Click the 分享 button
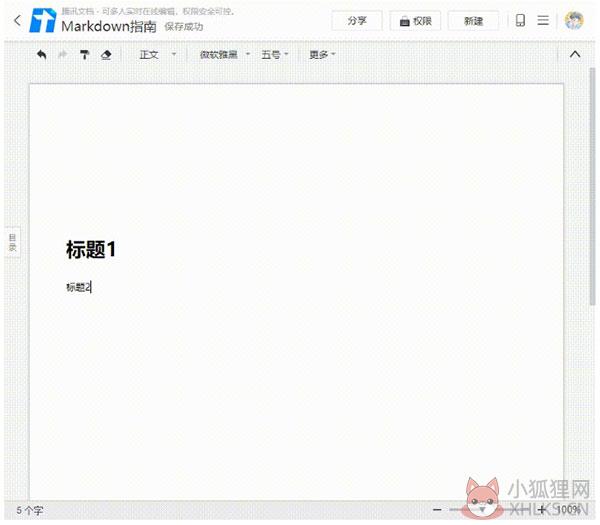 click(x=357, y=21)
